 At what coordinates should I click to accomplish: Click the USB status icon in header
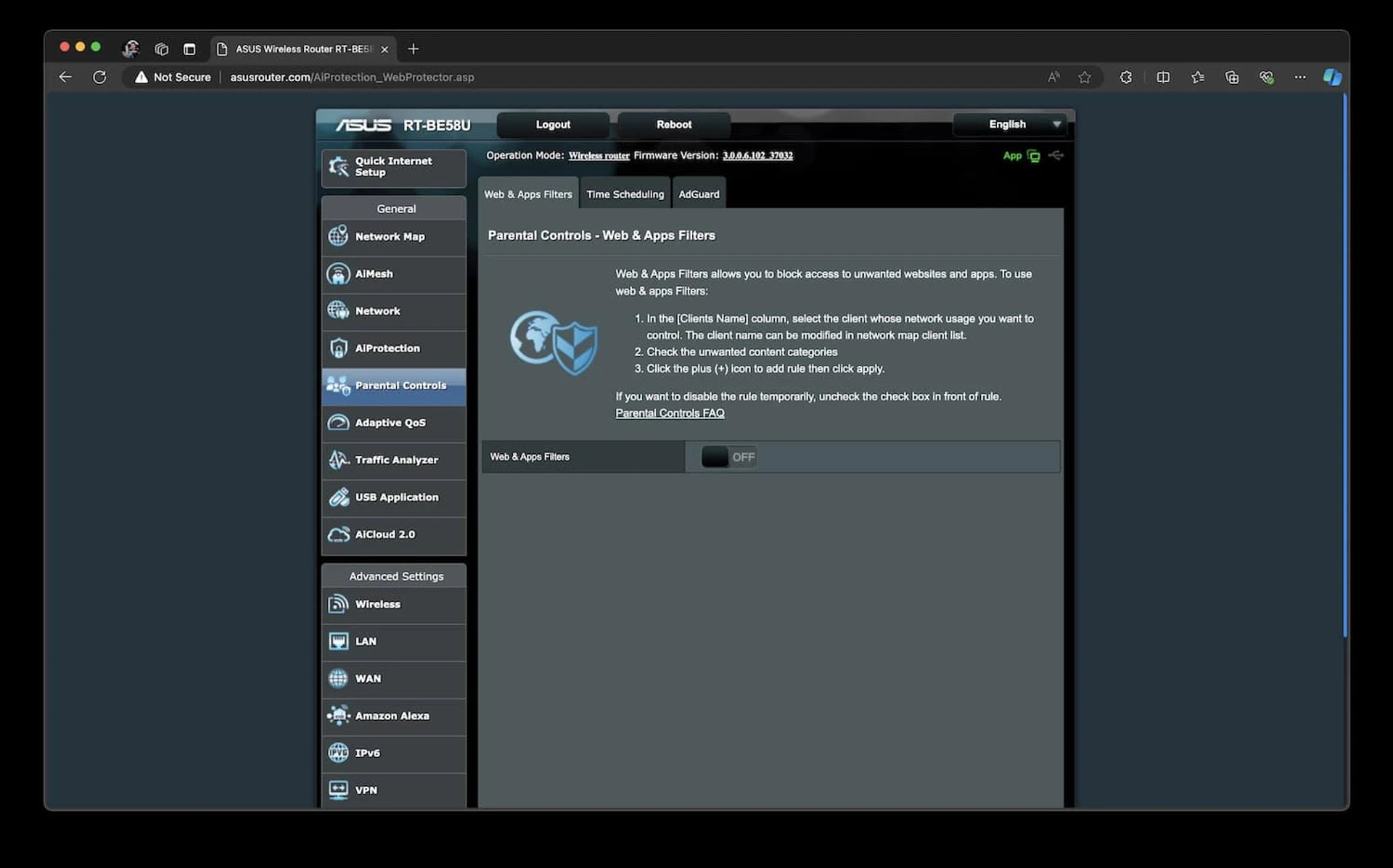[x=1056, y=155]
